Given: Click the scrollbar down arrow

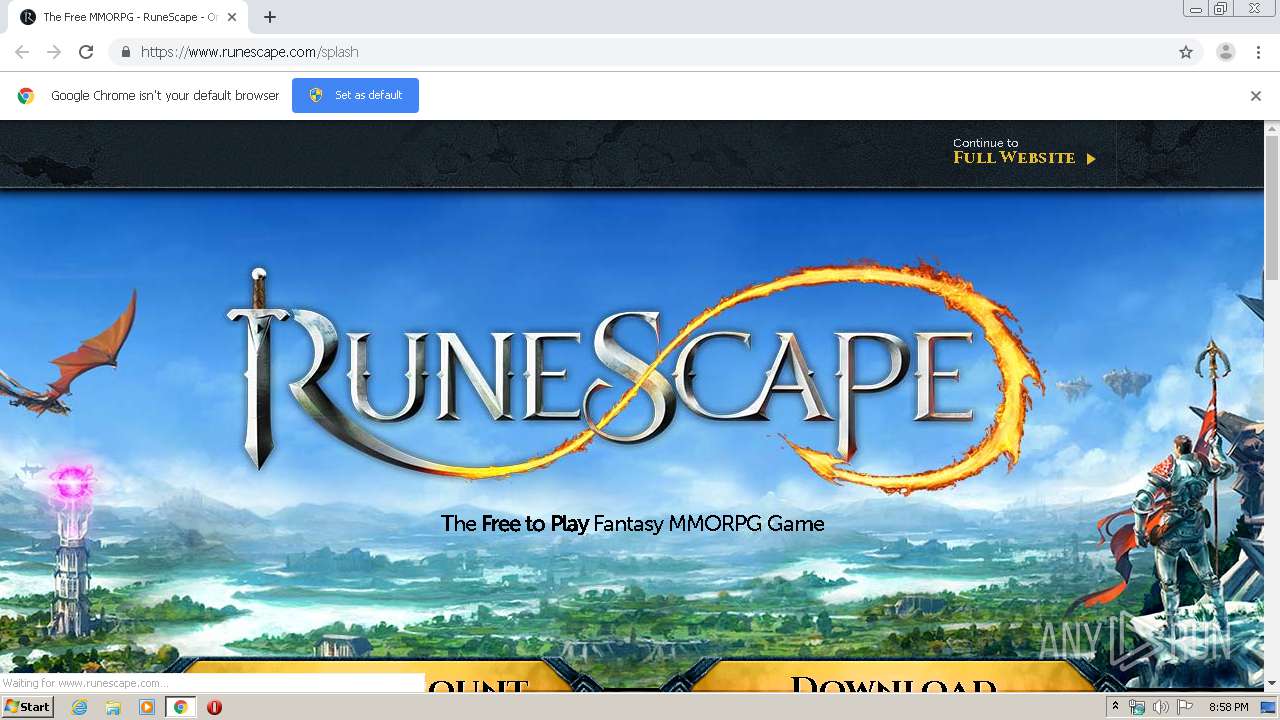Looking at the screenshot, I should (1272, 684).
